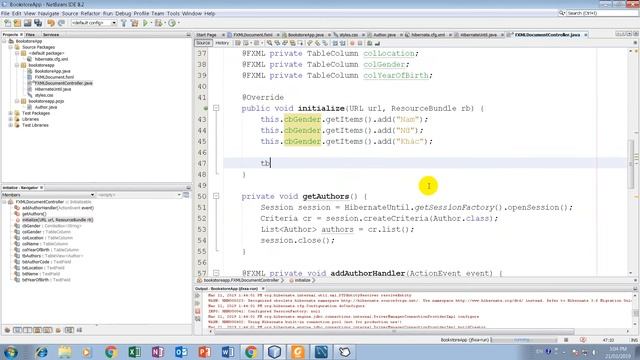Screen dimensions: 640x360
Task: Expand the Test Libraries node
Action: (11, 125)
